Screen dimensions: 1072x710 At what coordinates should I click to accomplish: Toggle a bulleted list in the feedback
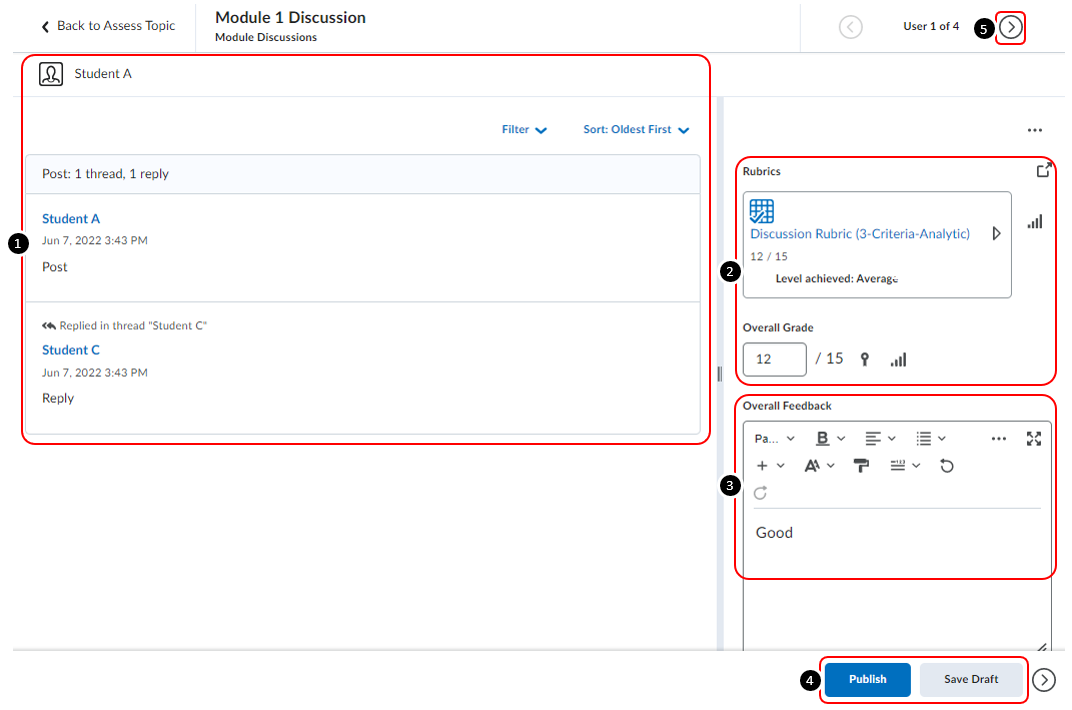(926, 438)
